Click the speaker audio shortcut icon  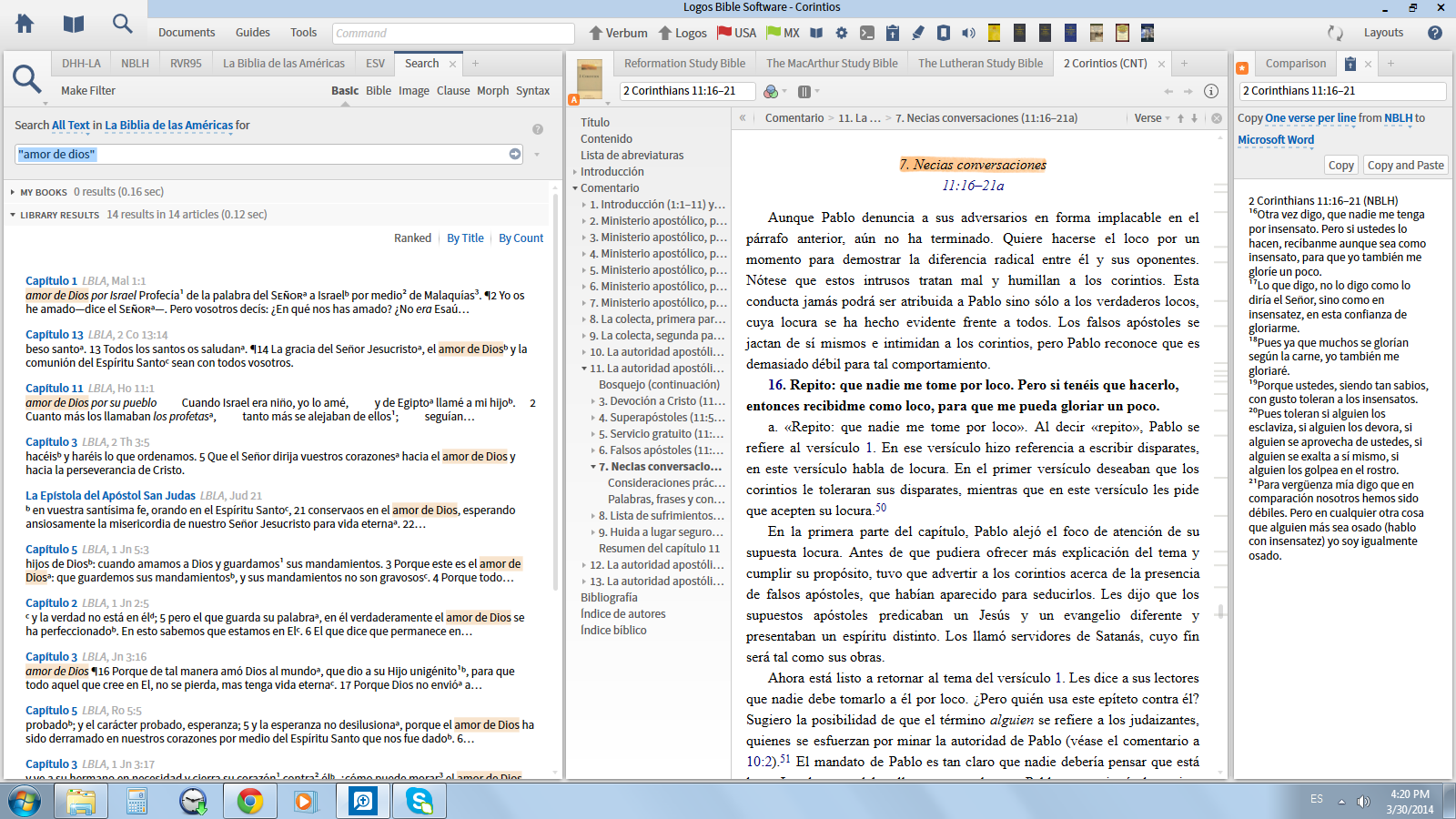(x=969, y=33)
